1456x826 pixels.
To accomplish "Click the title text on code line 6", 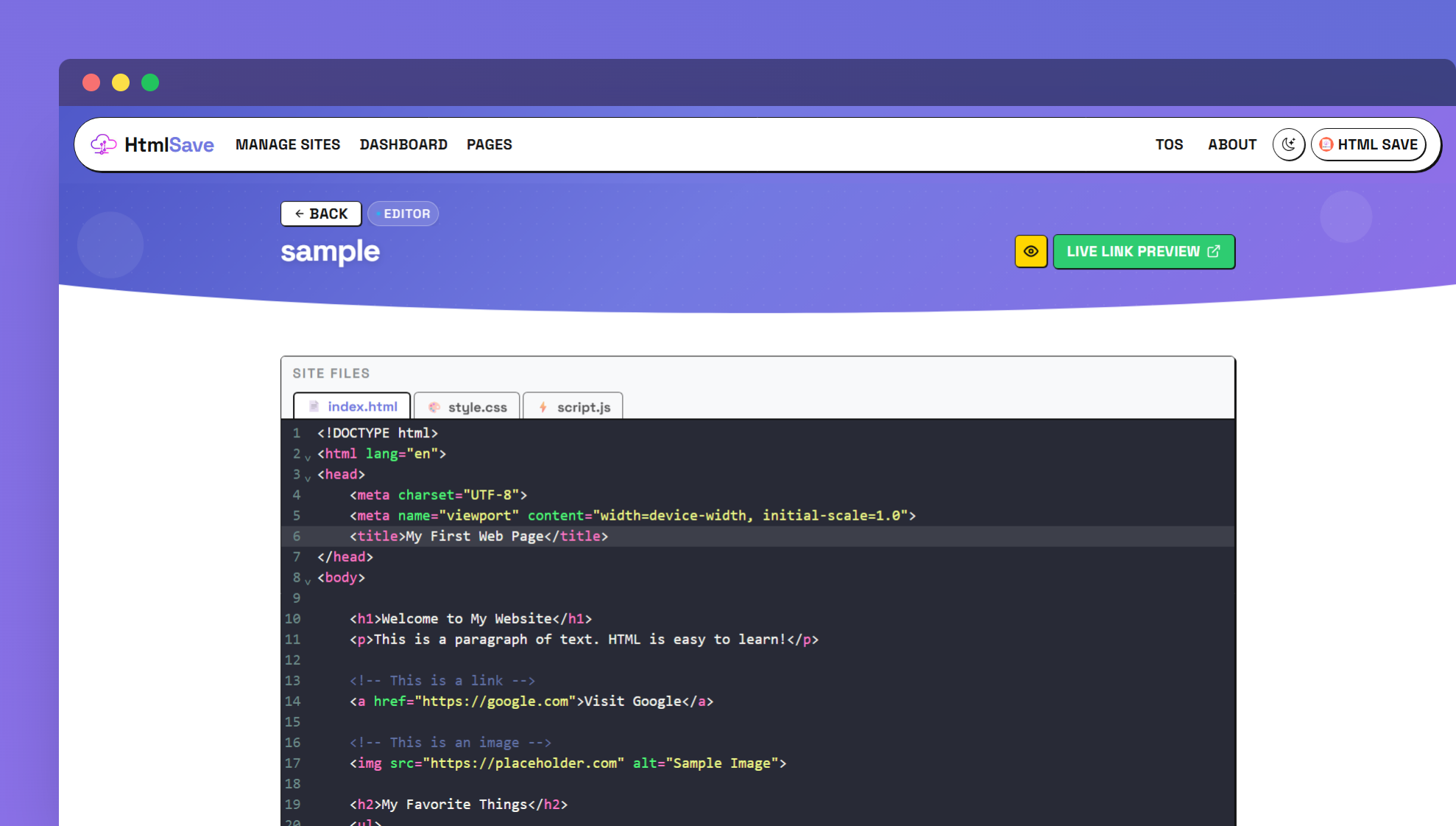I will tap(476, 537).
